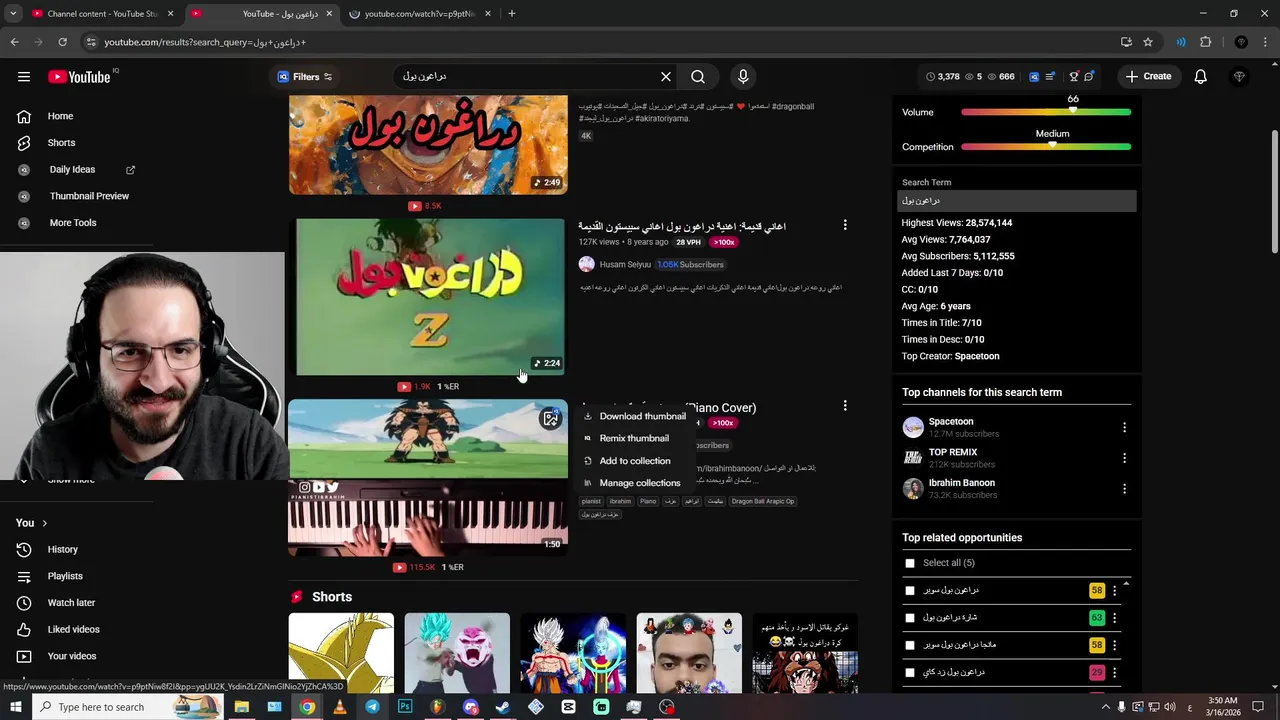The height and width of the screenshot is (720, 1280).
Task: Open Photoshop from the taskbar
Action: coord(405,707)
